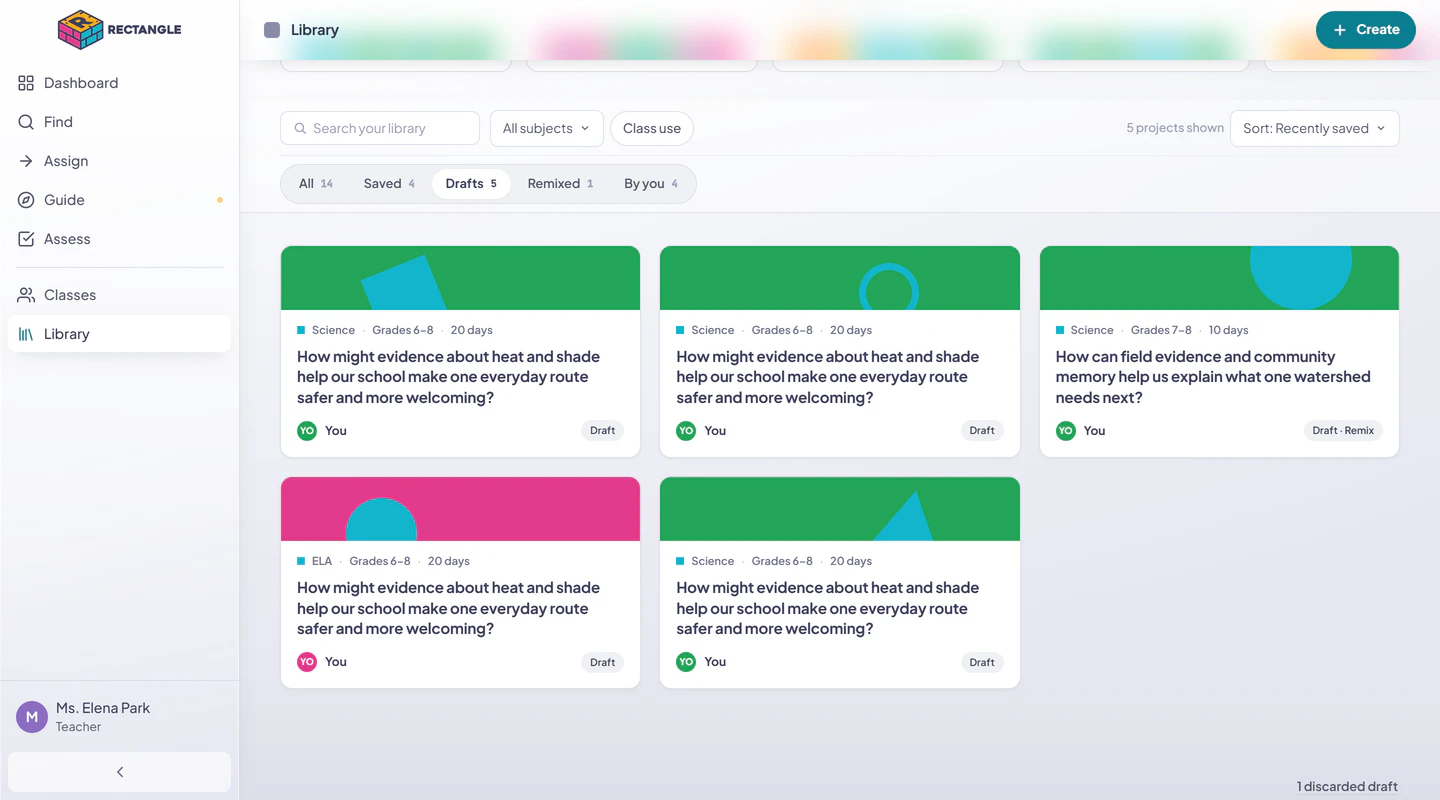Switch to the Remixed tab

coord(560,184)
